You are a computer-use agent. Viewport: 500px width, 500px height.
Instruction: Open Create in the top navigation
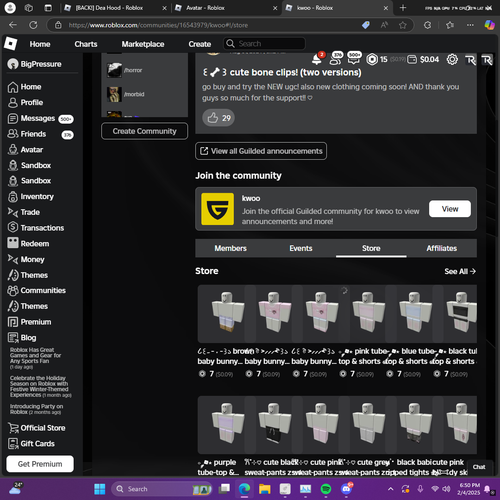199,44
